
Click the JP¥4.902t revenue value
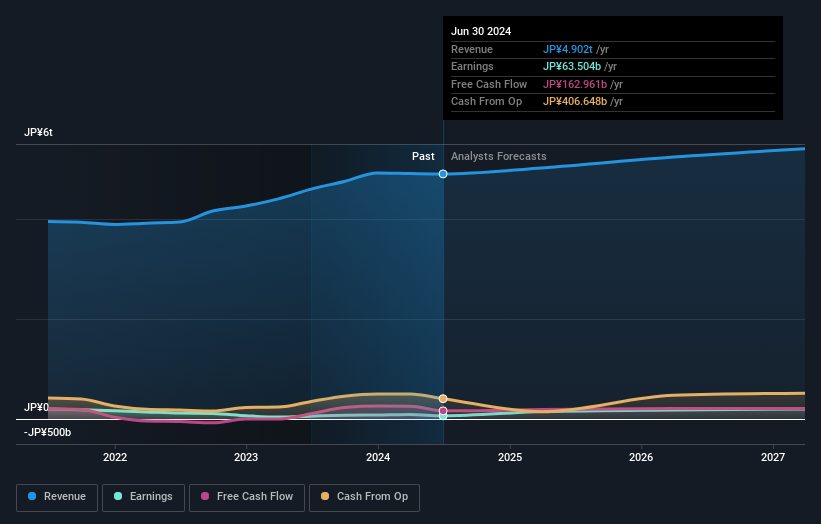click(x=568, y=49)
